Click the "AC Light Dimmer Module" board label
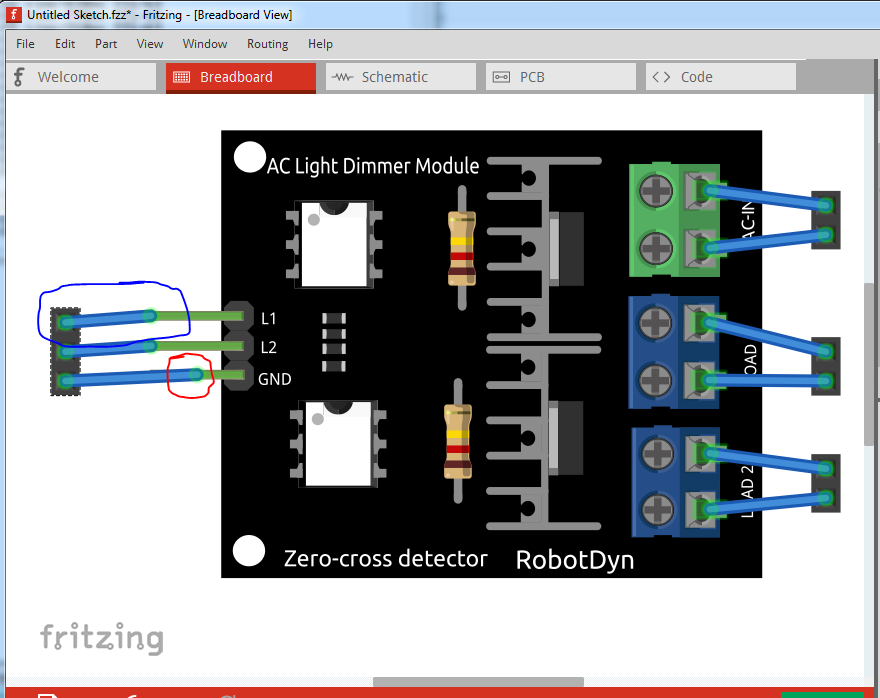Image resolution: width=880 pixels, height=698 pixels. [x=373, y=166]
